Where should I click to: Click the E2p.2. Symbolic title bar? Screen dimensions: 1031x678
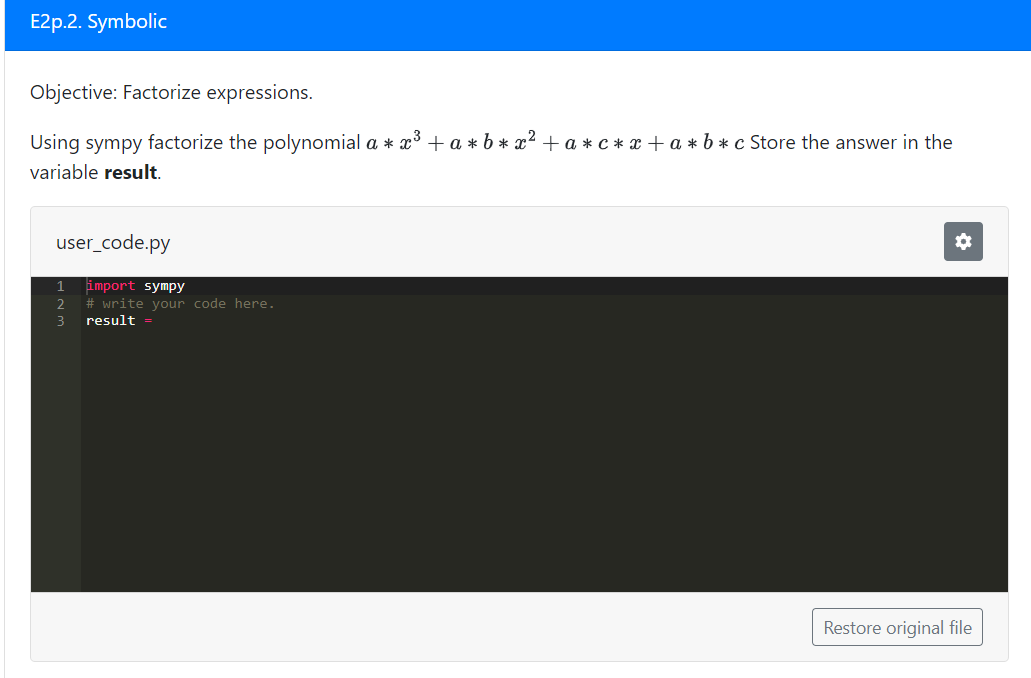click(x=98, y=21)
